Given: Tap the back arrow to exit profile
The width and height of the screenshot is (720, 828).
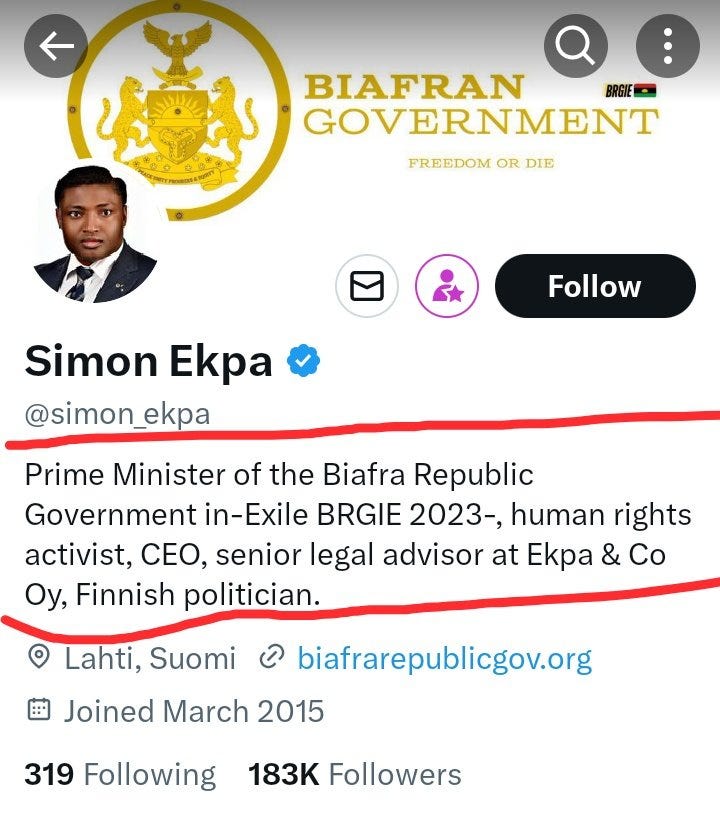Looking at the screenshot, I should click(56, 44).
